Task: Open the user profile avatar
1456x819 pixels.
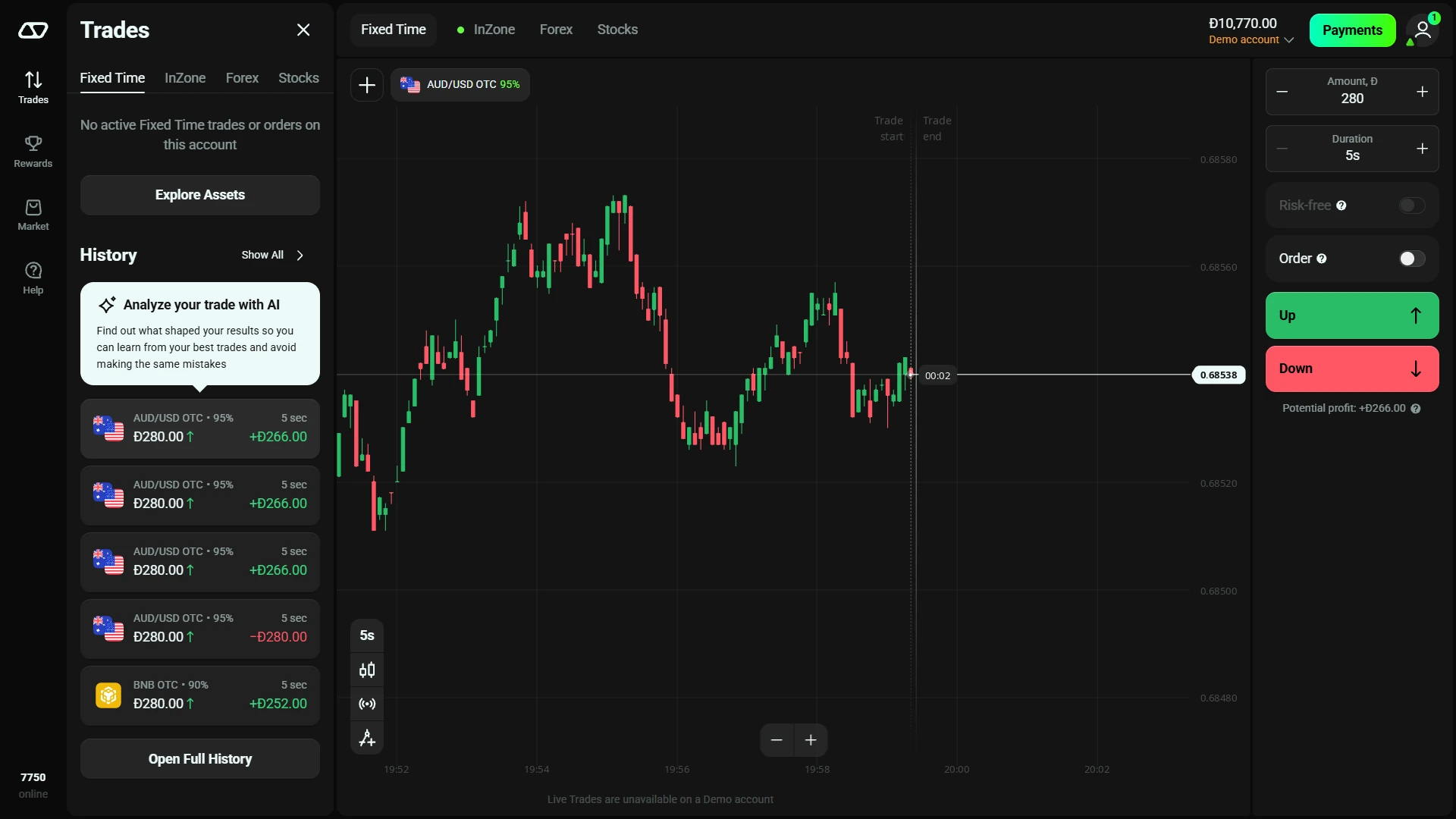Action: click(x=1423, y=30)
